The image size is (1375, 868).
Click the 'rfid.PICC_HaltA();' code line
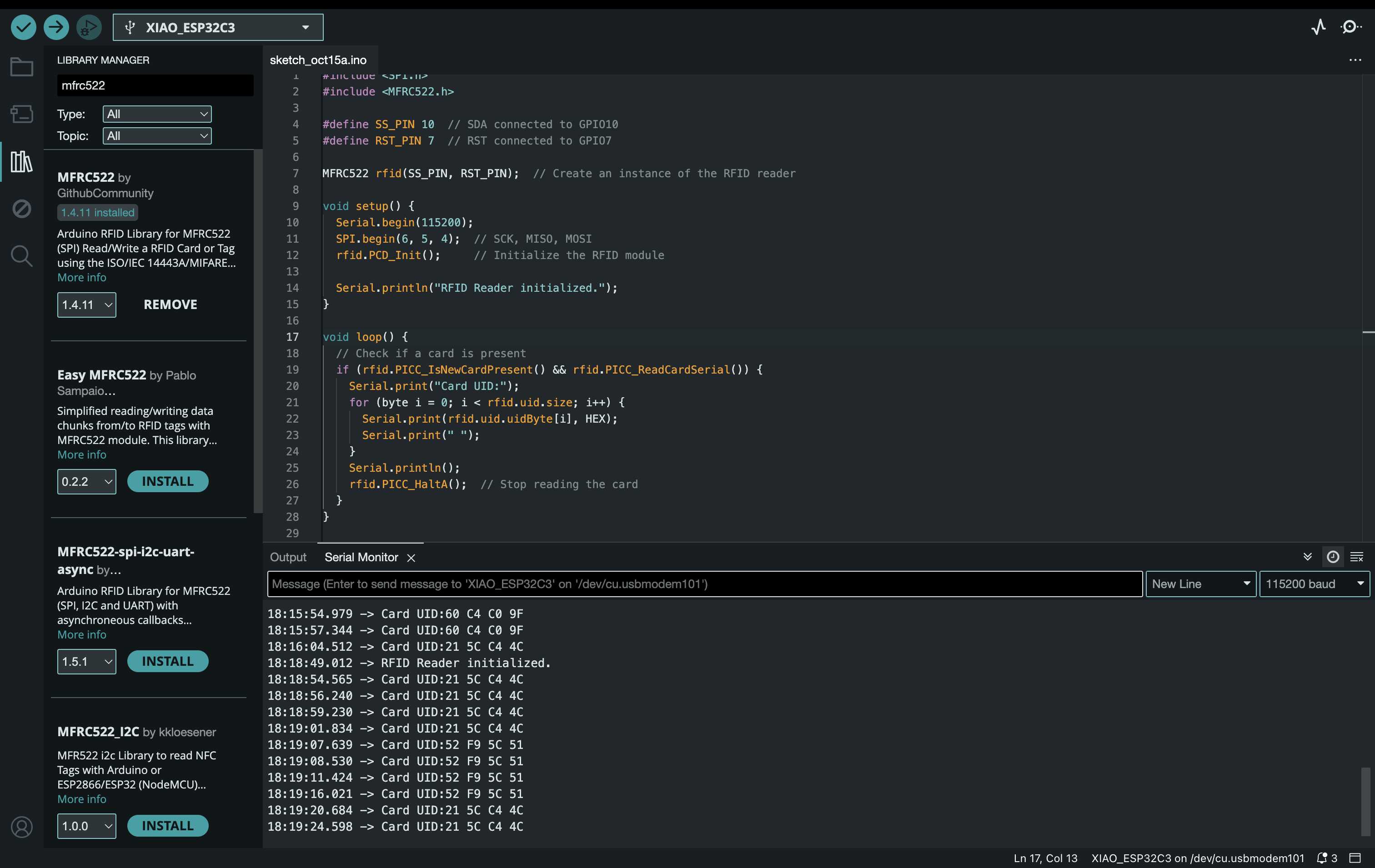pyautogui.click(x=408, y=484)
